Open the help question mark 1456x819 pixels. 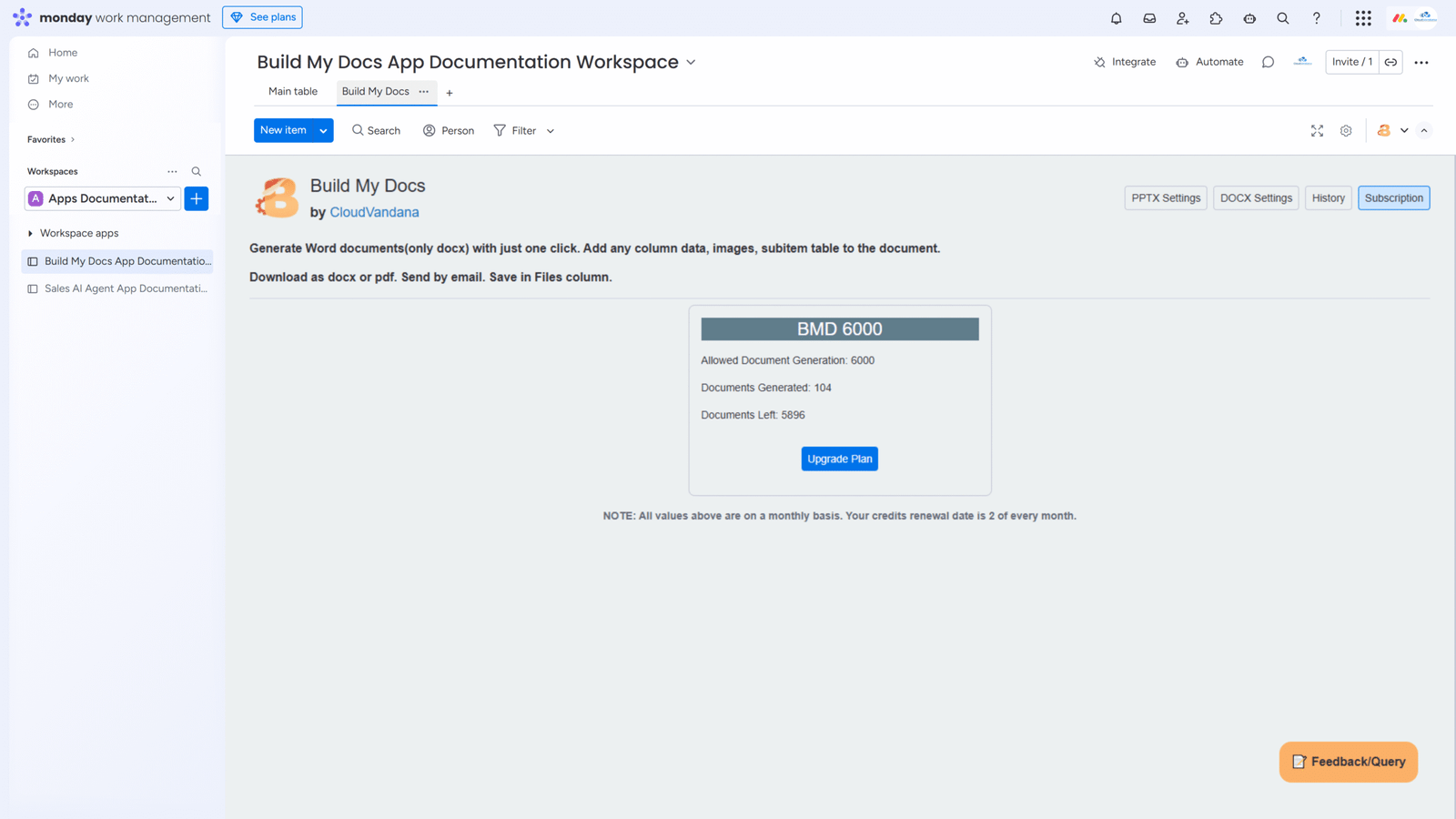click(1316, 18)
